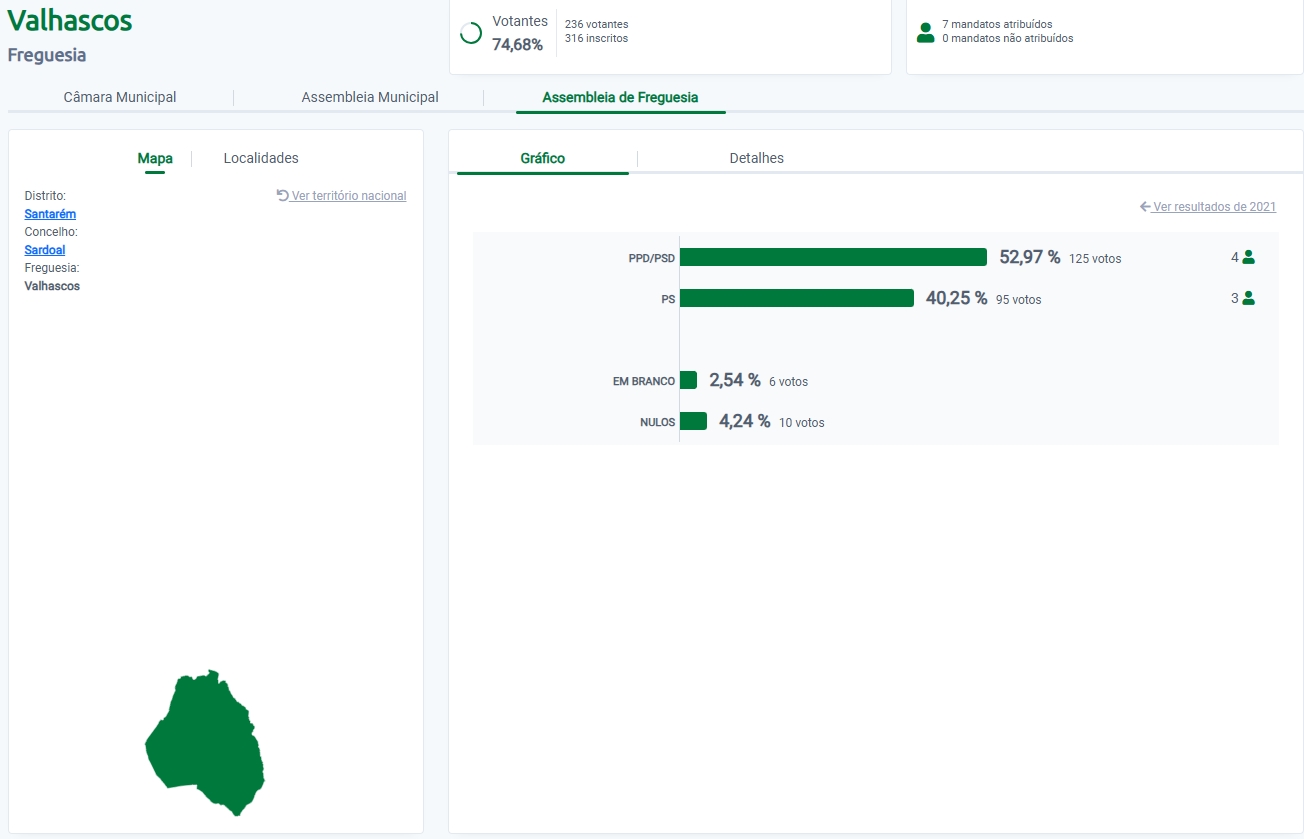Image resolution: width=1304 pixels, height=839 pixels.
Task: Switch to the Assembleia Municipal tab
Action: [x=370, y=98]
